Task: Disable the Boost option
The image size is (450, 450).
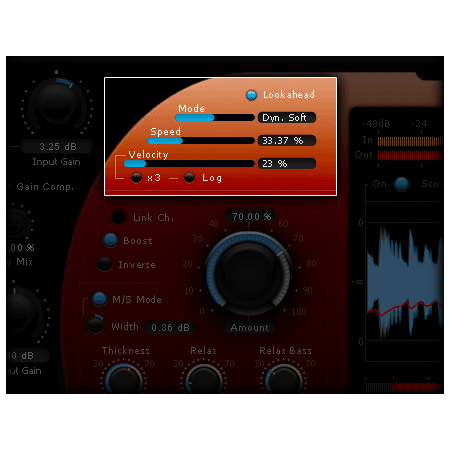Action: pos(110,240)
